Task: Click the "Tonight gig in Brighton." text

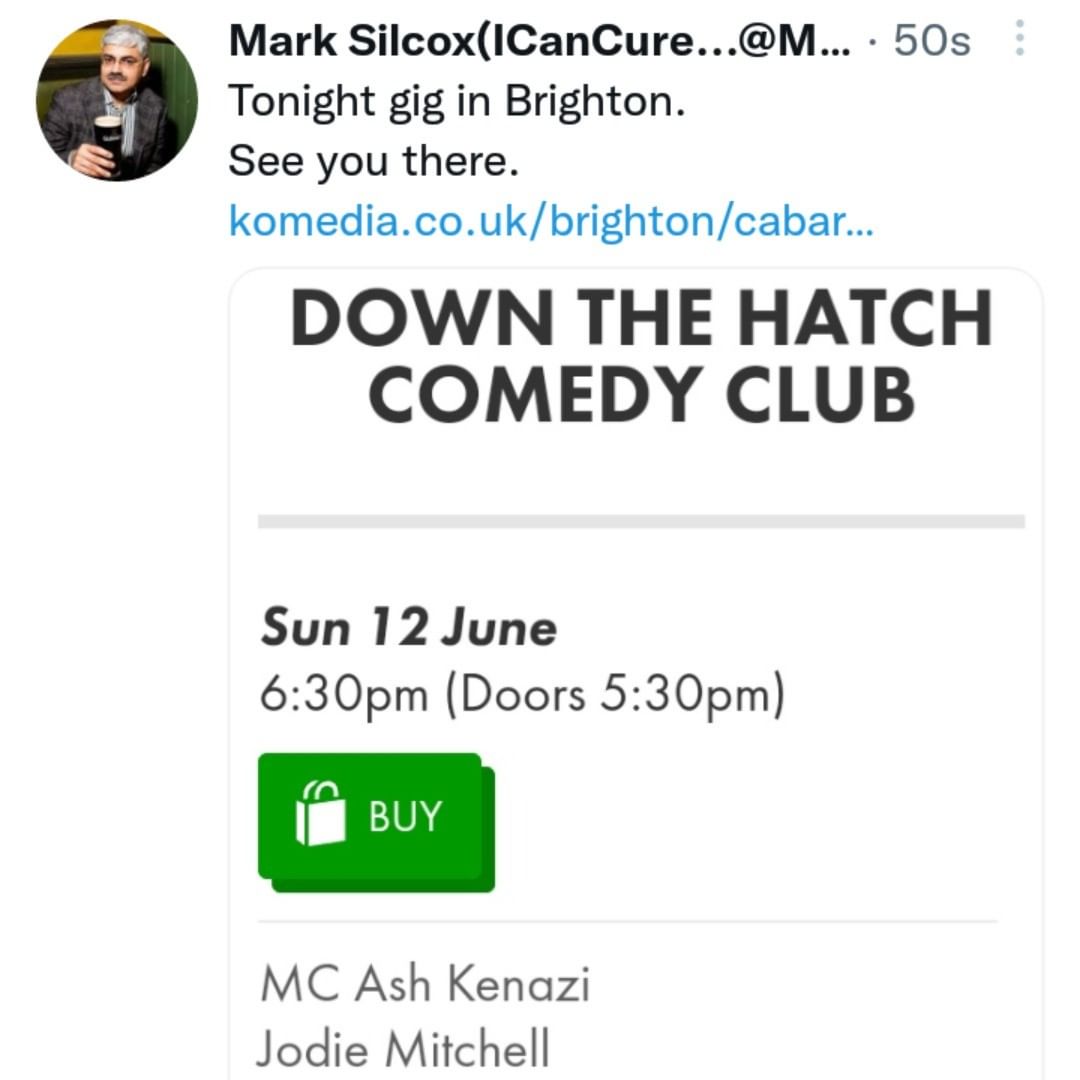Action: point(457,101)
